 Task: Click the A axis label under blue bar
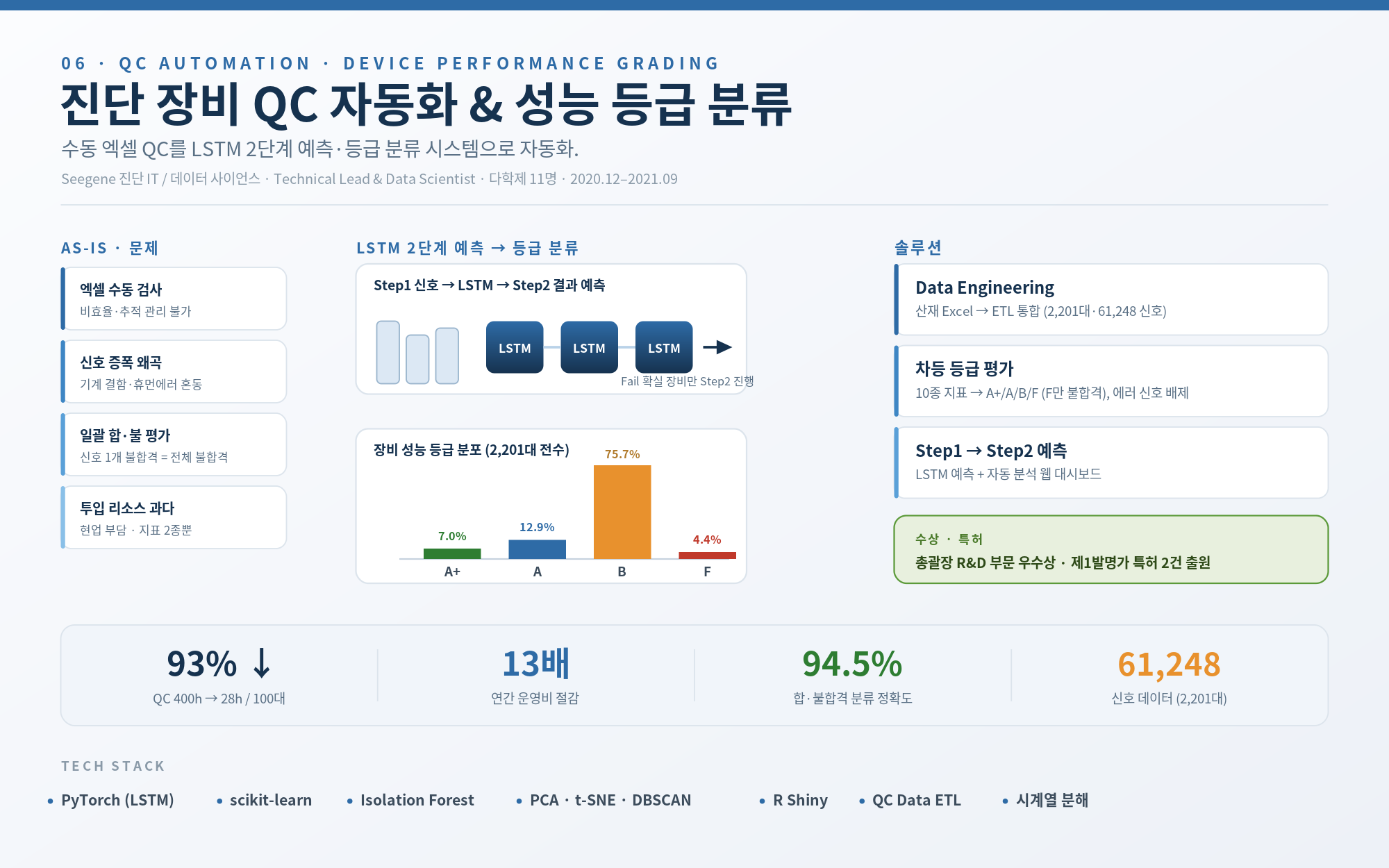[537, 571]
